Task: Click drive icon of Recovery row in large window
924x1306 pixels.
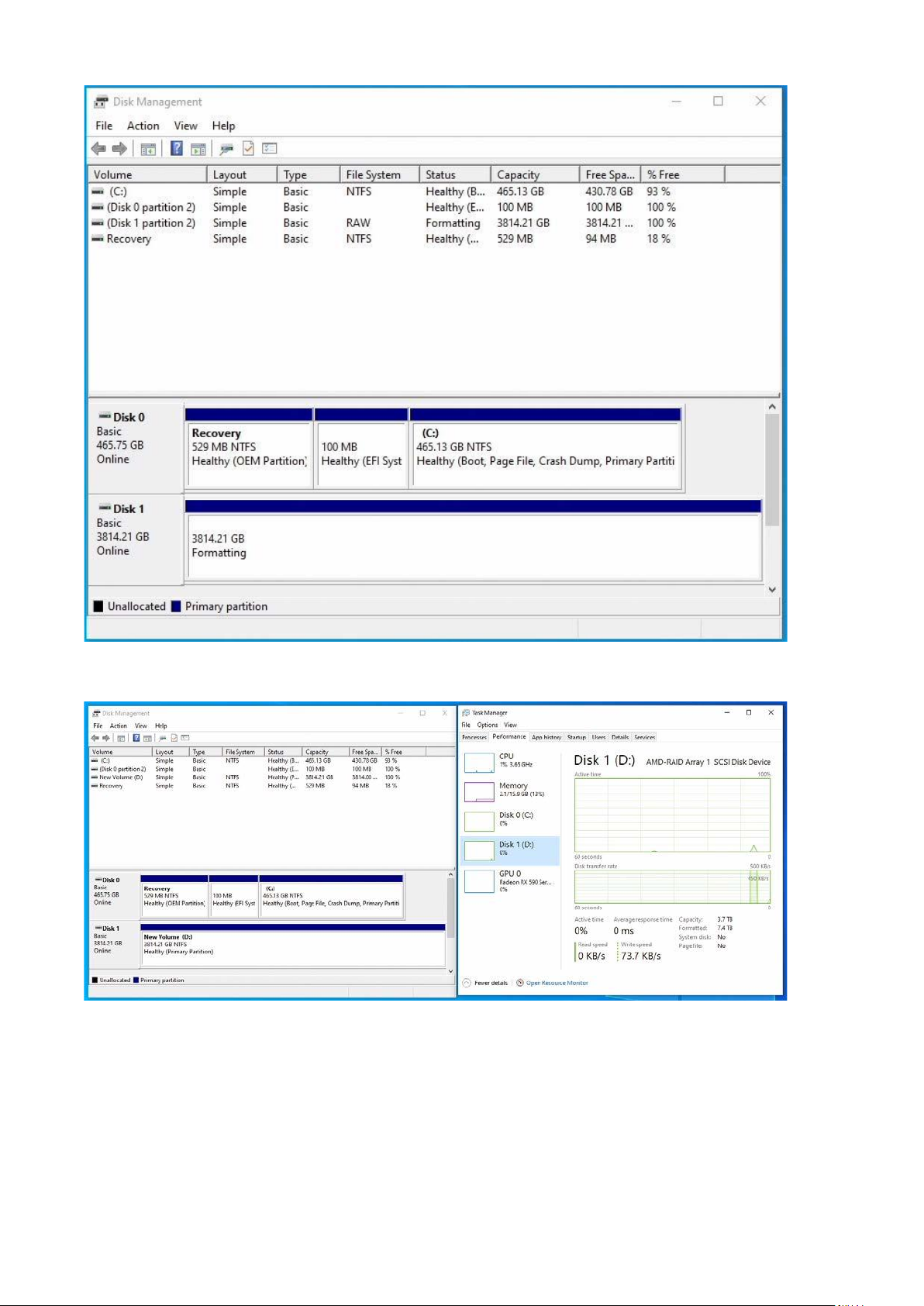Action: pos(98,239)
